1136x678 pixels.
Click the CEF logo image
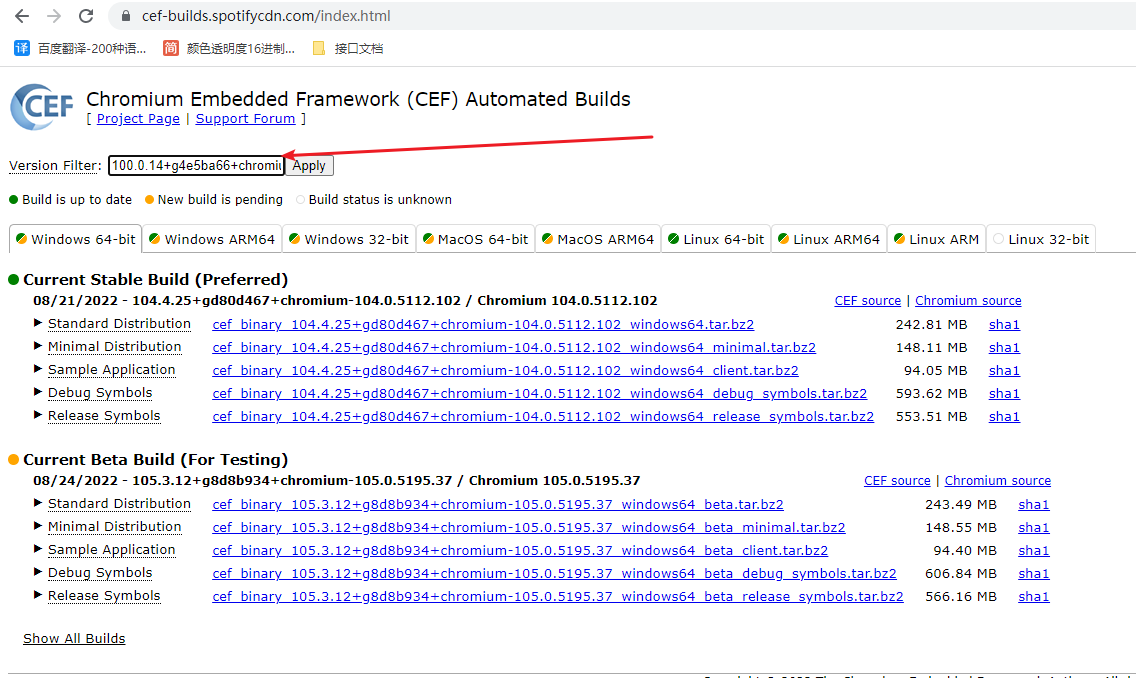[x=41, y=107]
